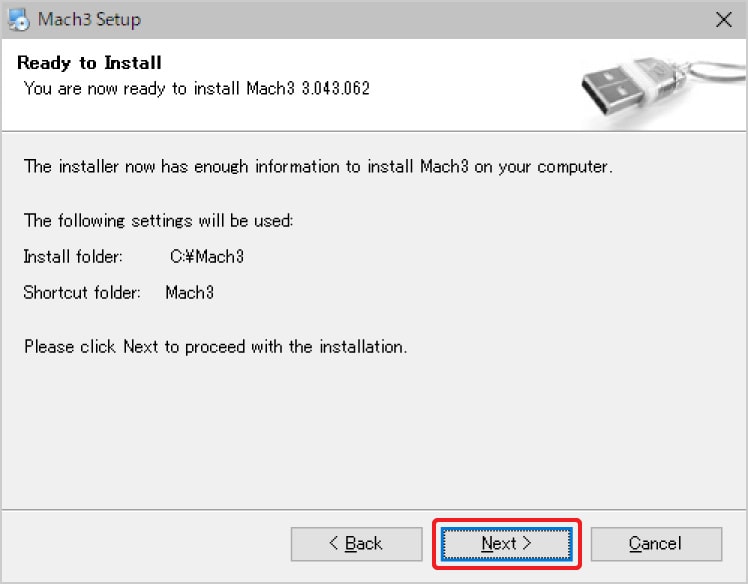Click "The following settings will be used" text
The height and width of the screenshot is (584, 748).
[x=158, y=220]
